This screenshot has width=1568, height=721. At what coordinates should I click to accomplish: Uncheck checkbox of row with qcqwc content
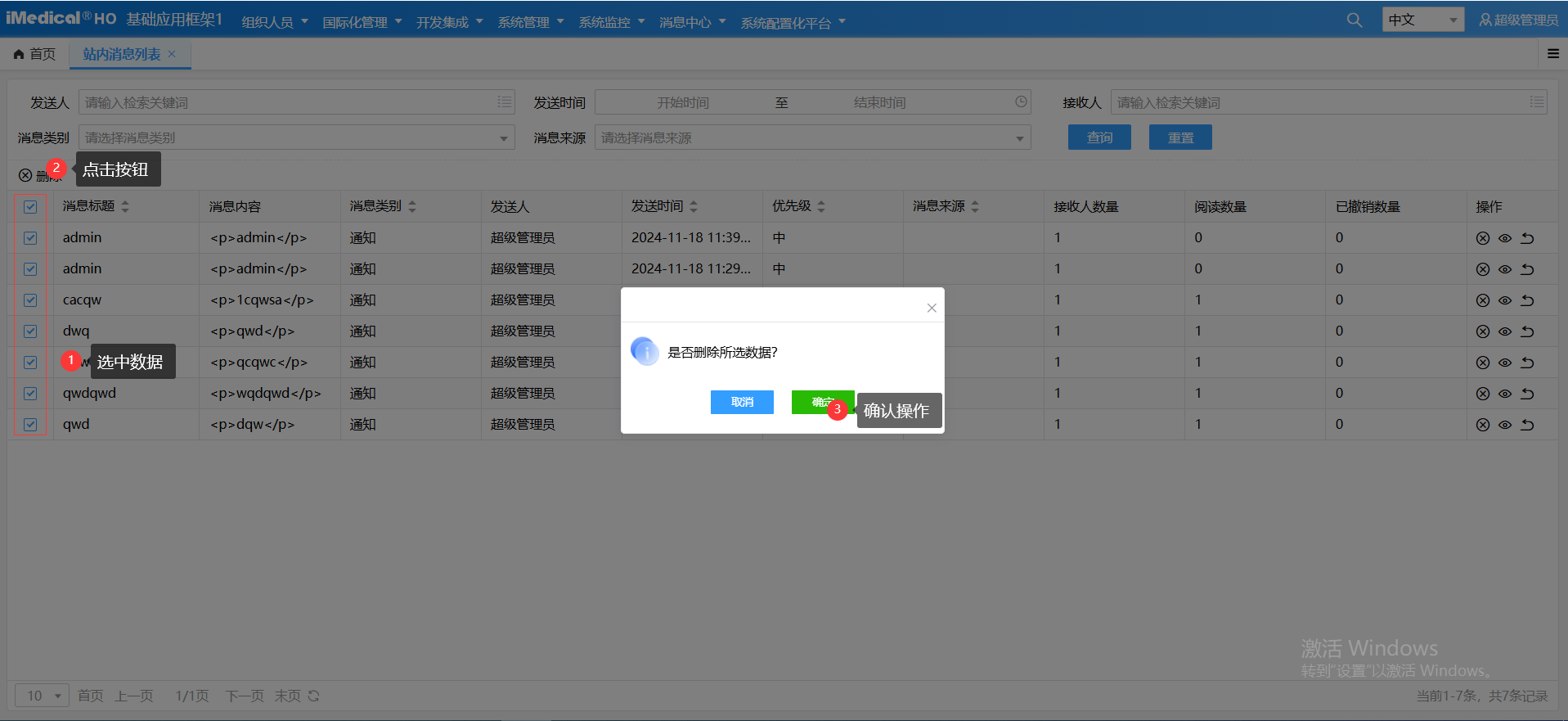pyautogui.click(x=30, y=363)
